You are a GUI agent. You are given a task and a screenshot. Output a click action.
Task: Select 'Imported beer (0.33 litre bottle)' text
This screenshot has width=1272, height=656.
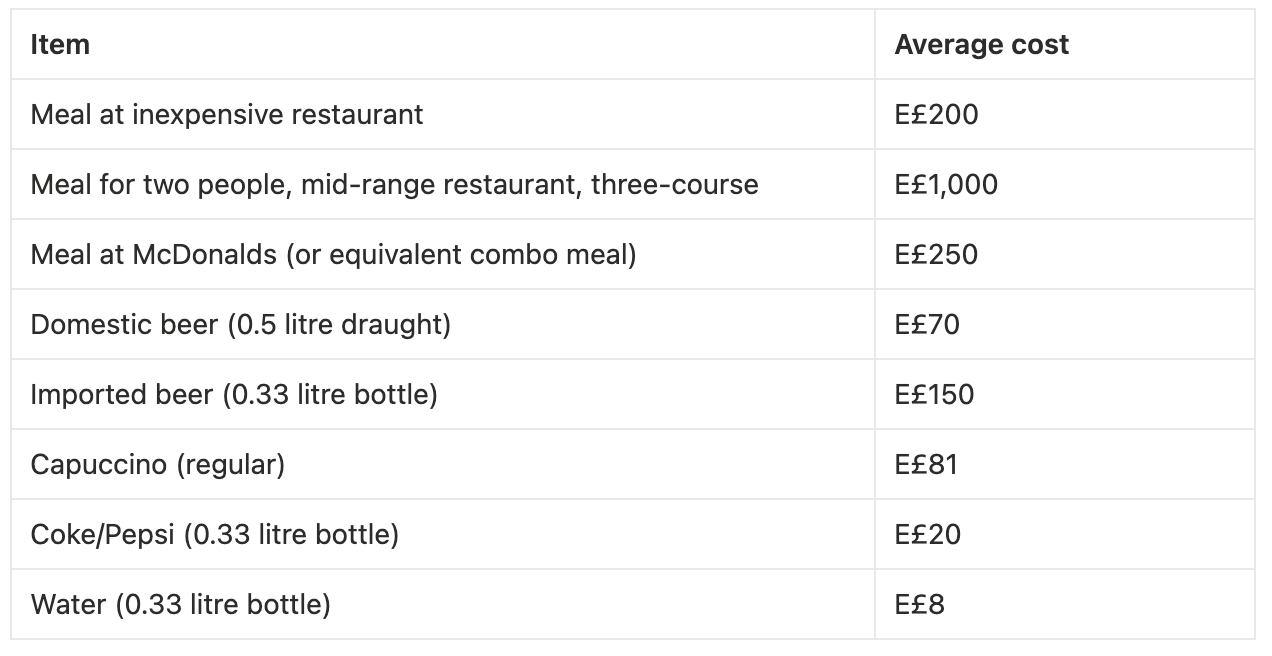point(234,395)
